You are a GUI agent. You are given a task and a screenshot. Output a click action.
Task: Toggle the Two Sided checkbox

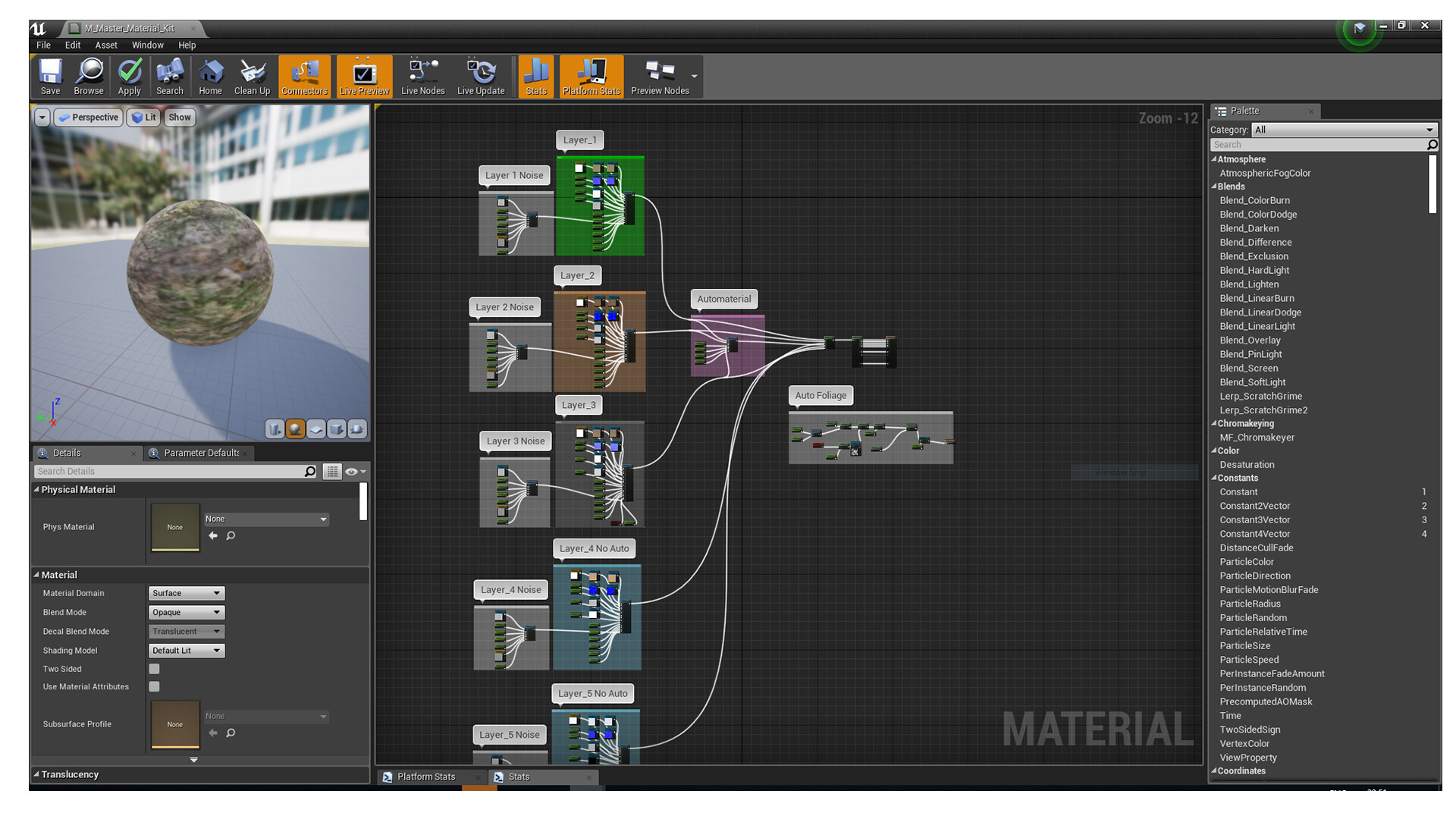pos(154,669)
